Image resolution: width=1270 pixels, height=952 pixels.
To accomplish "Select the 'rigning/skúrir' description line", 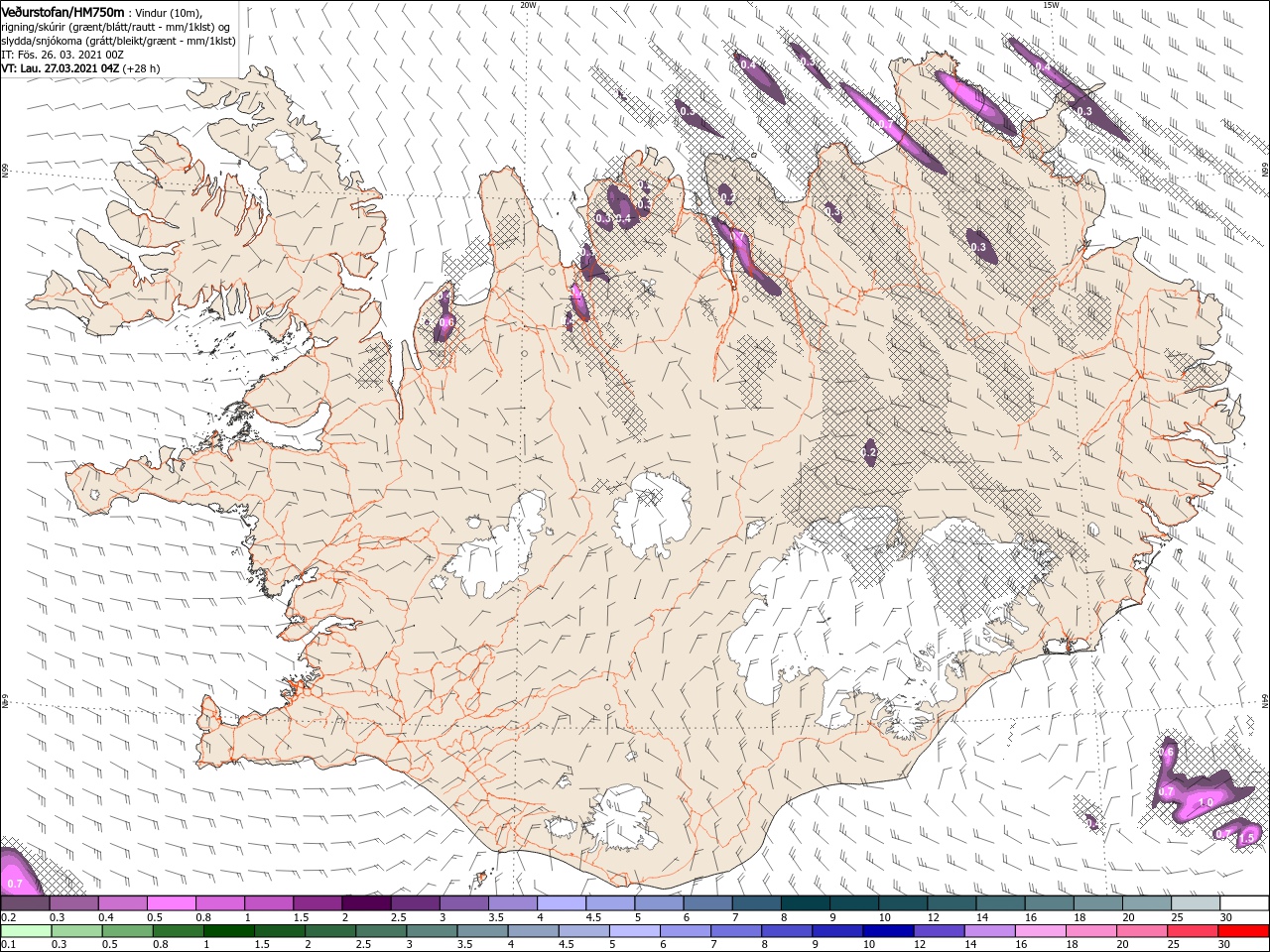I will (x=115, y=27).
